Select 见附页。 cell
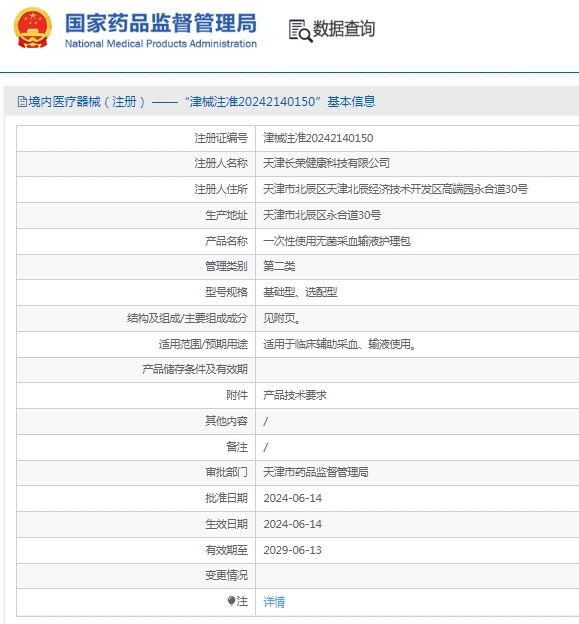This screenshot has height=624, width=579. (282, 318)
